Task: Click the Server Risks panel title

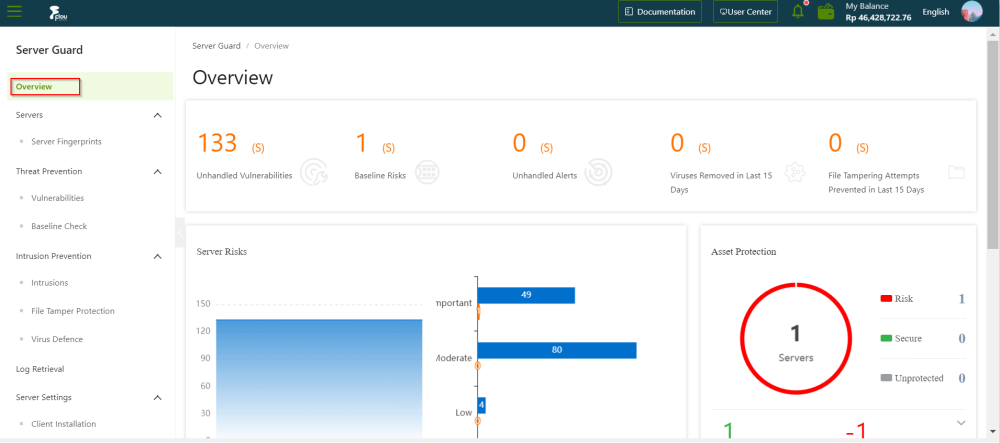Action: (222, 252)
